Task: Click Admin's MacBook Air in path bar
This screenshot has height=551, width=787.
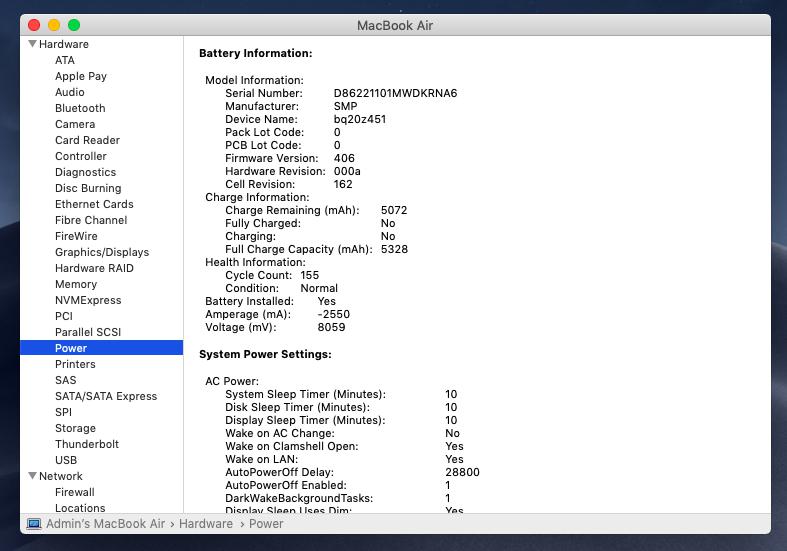Action: coord(105,524)
